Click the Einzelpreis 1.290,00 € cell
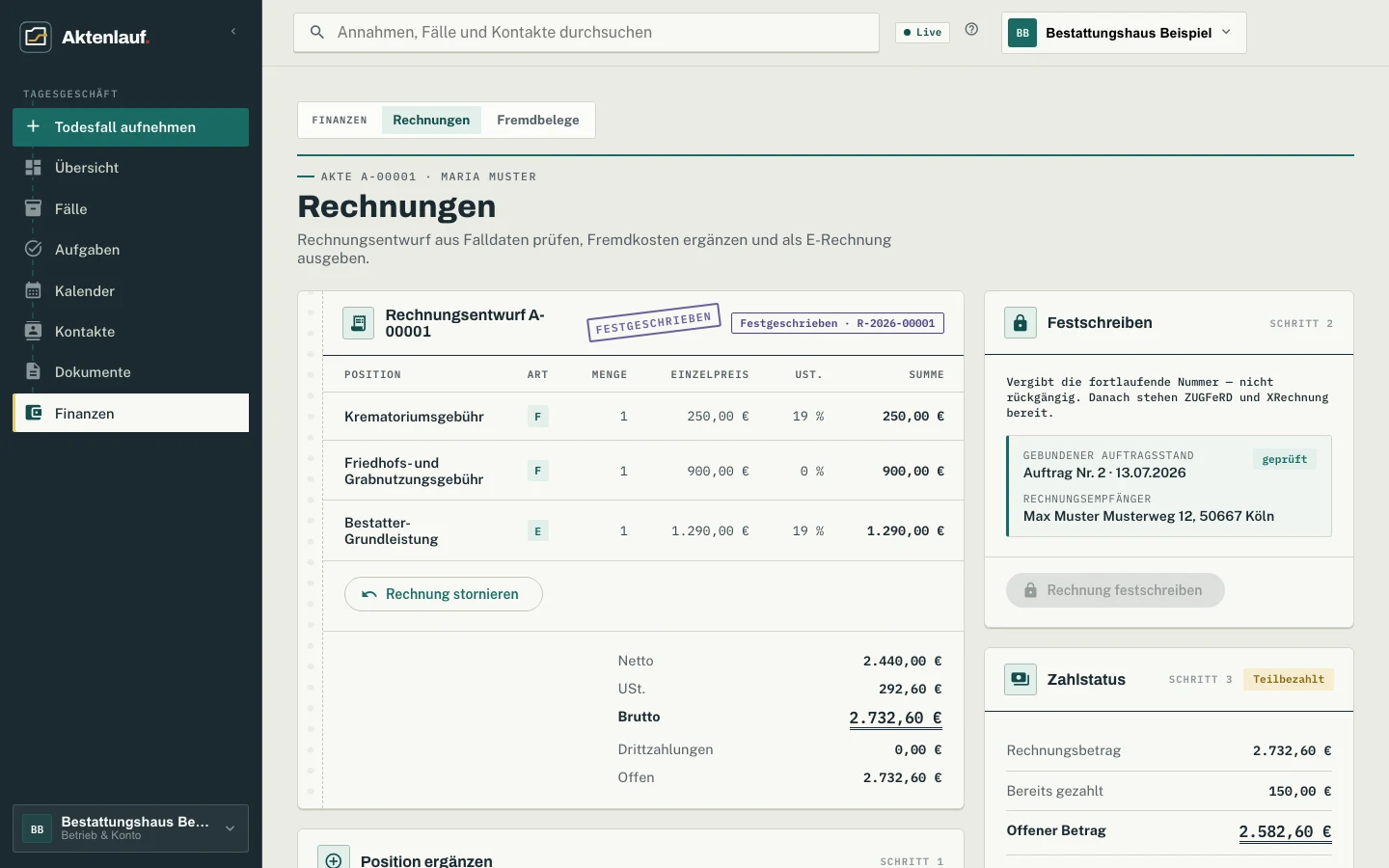The height and width of the screenshot is (868, 1389). pyautogui.click(x=710, y=530)
